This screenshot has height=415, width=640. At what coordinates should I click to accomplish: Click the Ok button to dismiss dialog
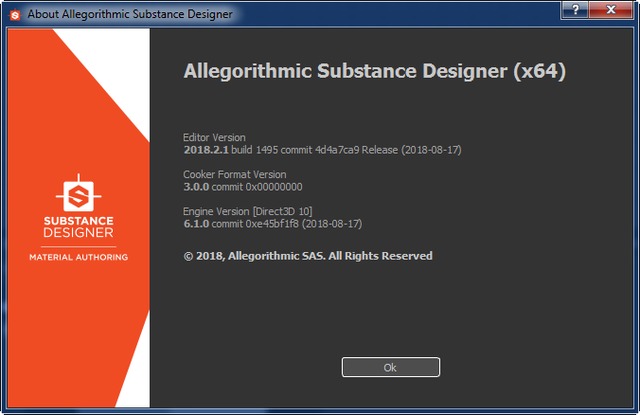pos(391,367)
